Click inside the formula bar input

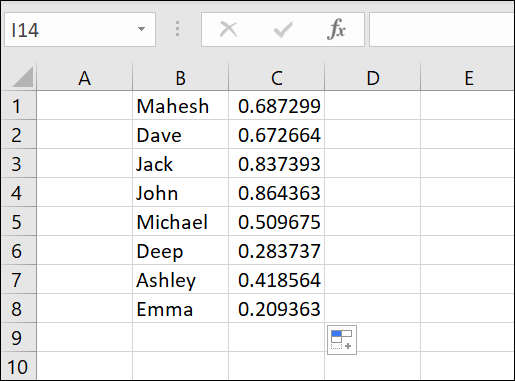[x=442, y=30]
